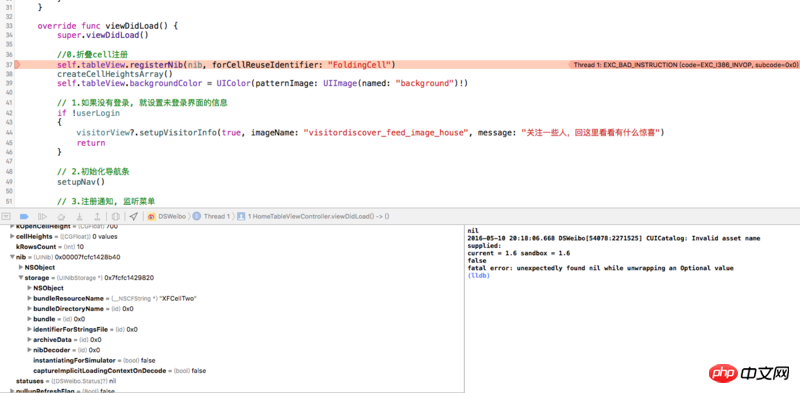Expand the archiveData entry

click(29, 339)
